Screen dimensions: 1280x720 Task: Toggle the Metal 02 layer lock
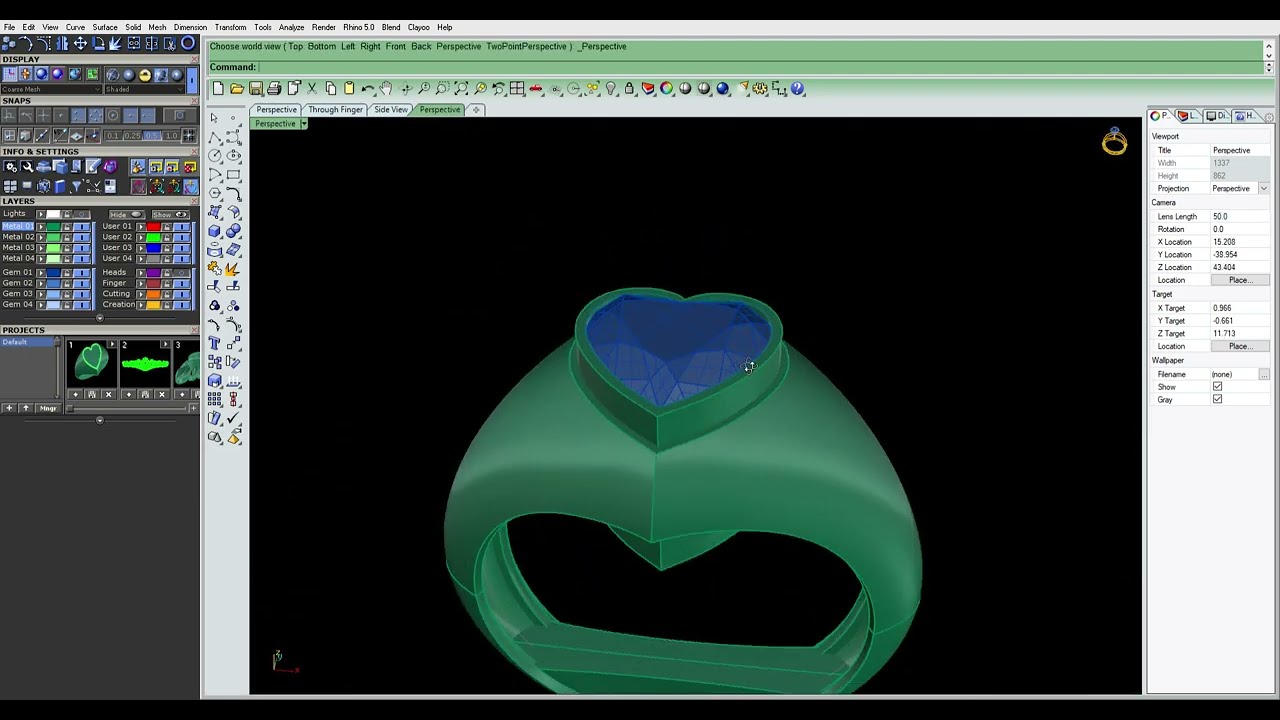(66, 237)
